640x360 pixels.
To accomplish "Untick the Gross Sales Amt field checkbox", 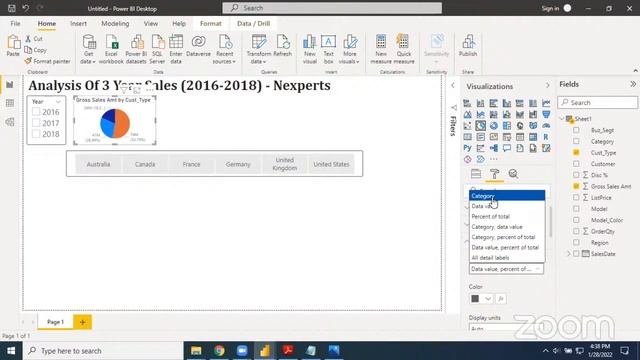I will tap(576, 186).
